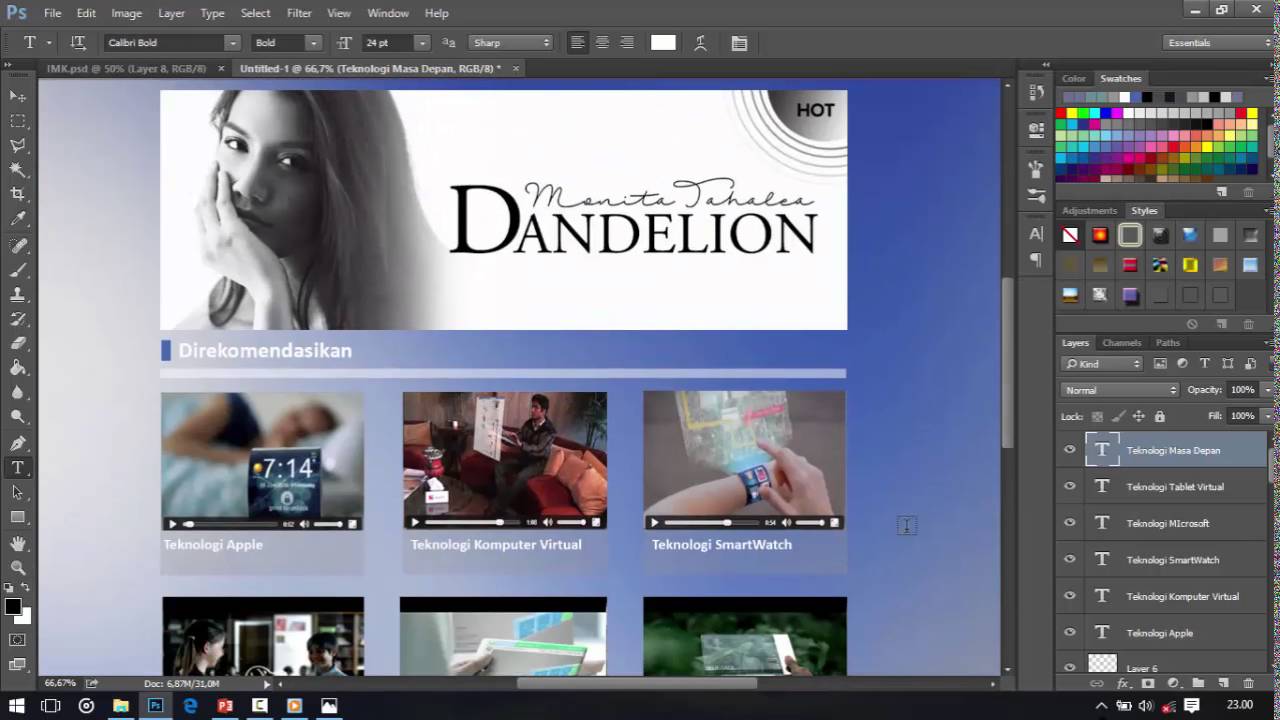Hide the Teknologi Apple layer
This screenshot has height=720, width=1280.
[x=1070, y=633]
